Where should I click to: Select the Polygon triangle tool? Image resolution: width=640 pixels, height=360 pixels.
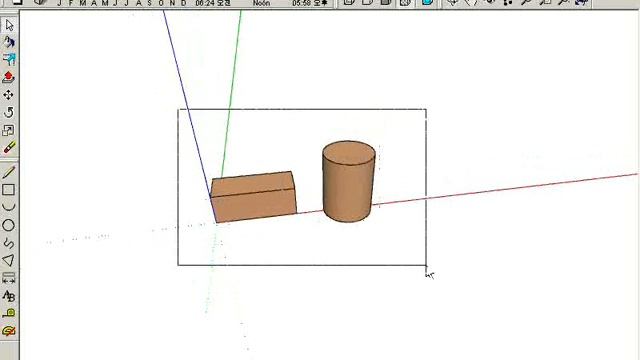click(x=9, y=260)
